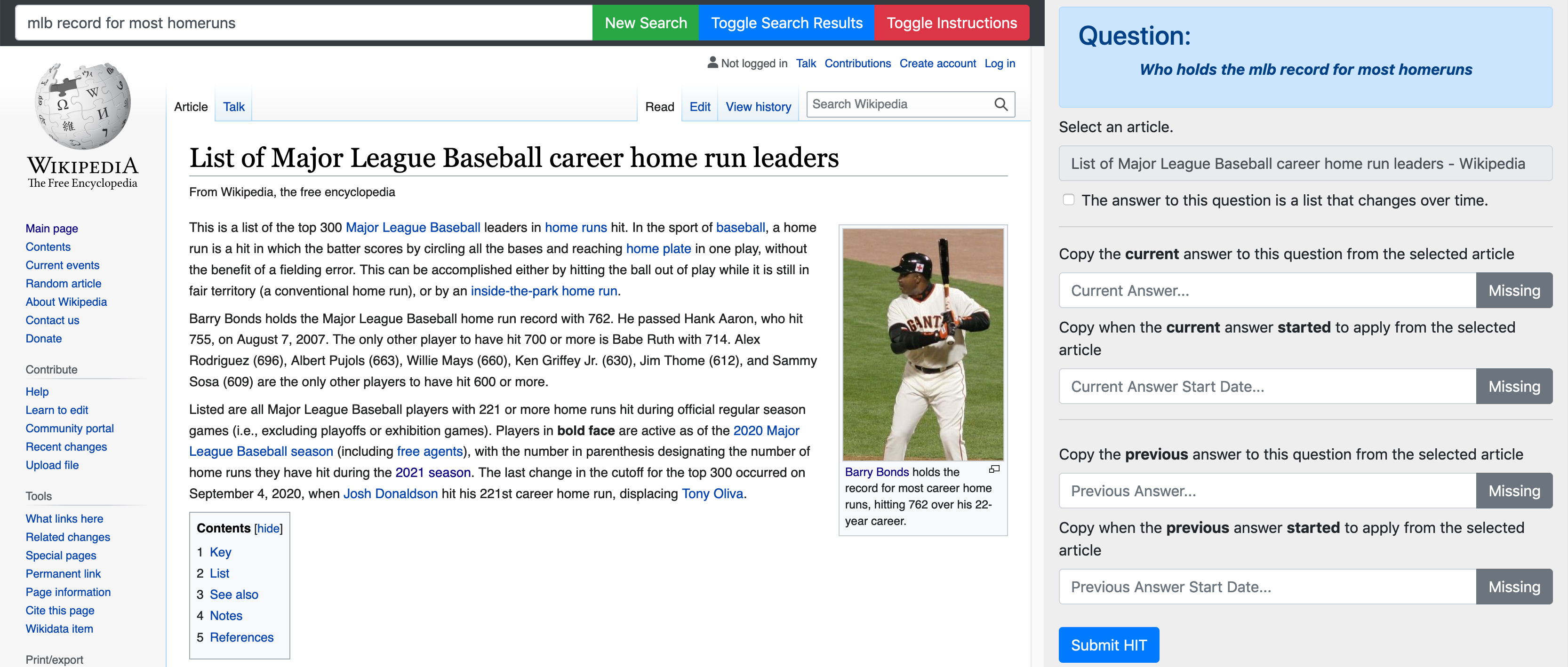
Task: Focus the Previous Answer Start Date field
Action: [1267, 587]
